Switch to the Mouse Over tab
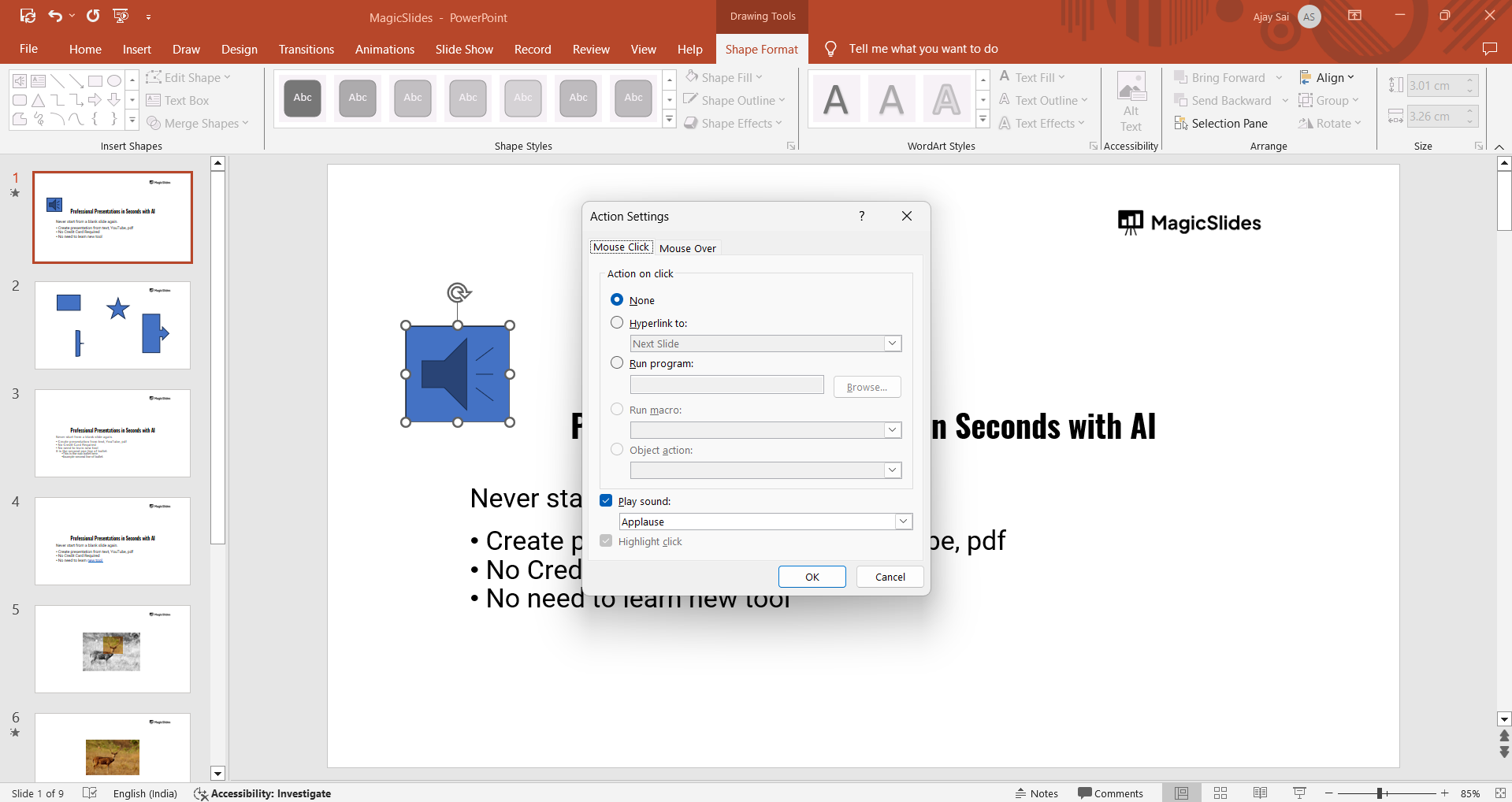 coord(687,248)
